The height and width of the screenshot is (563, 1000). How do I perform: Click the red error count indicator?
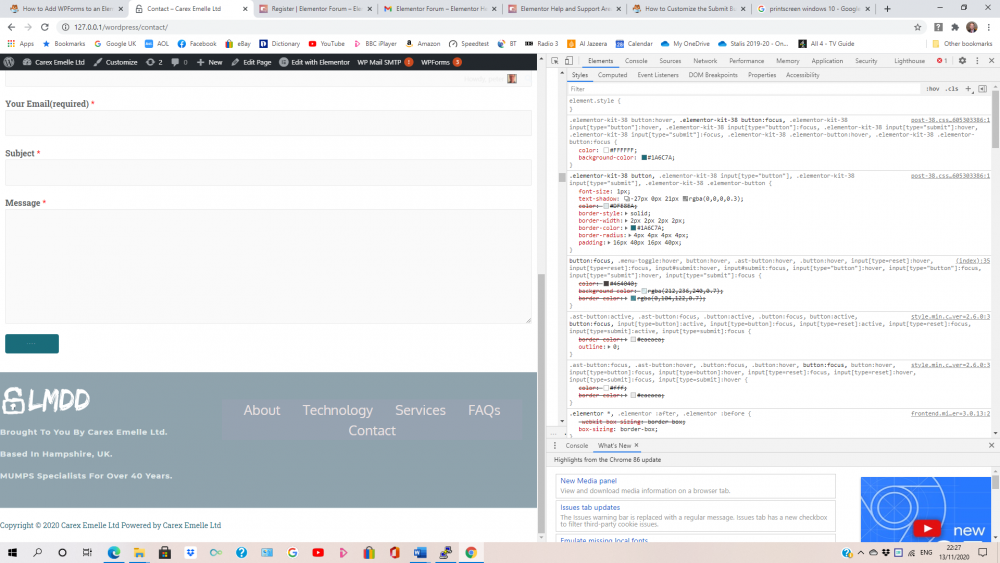point(942,61)
